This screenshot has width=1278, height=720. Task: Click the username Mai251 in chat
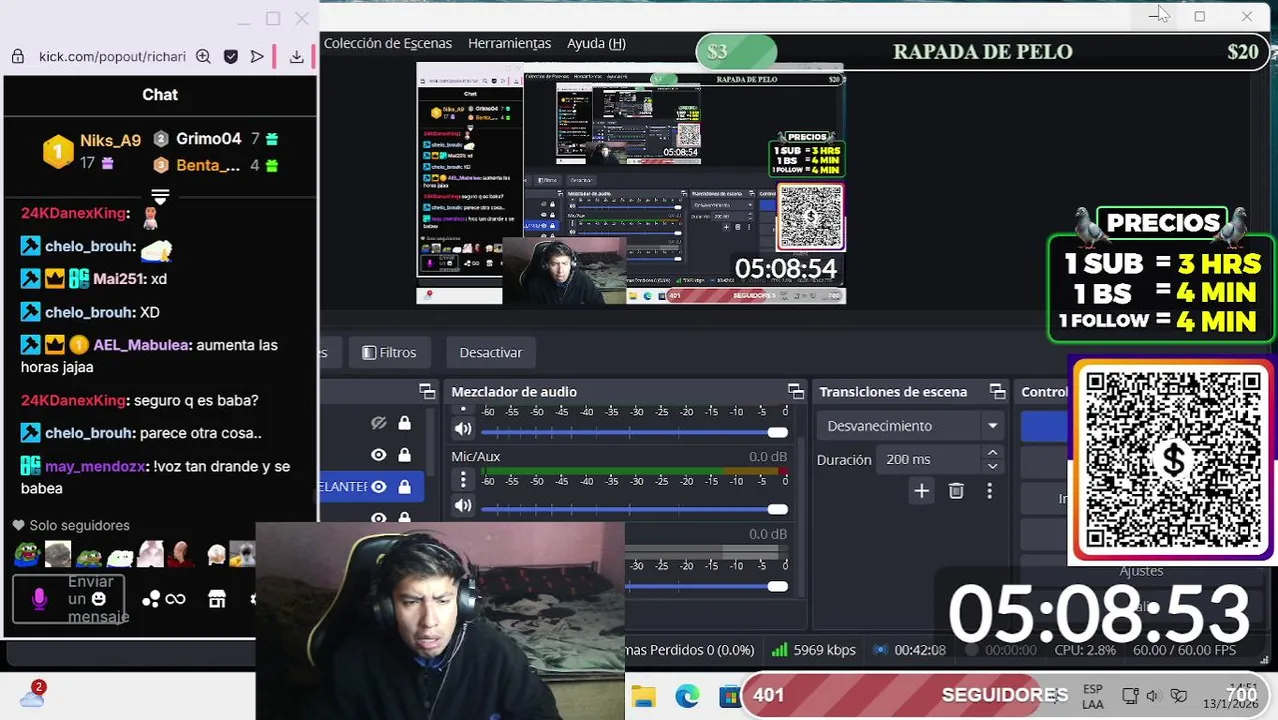(118, 279)
